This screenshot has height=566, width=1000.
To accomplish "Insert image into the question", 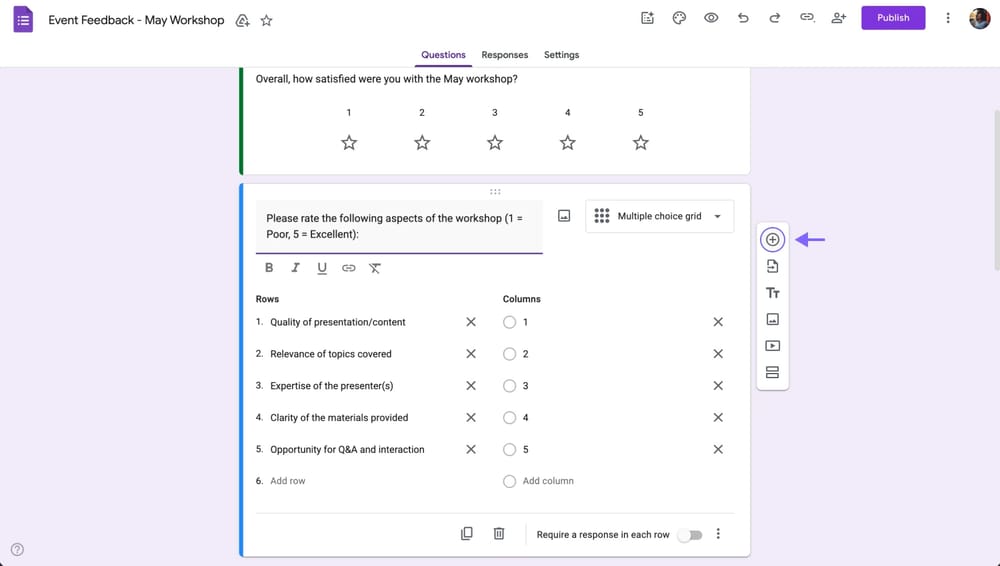I will tap(564, 216).
